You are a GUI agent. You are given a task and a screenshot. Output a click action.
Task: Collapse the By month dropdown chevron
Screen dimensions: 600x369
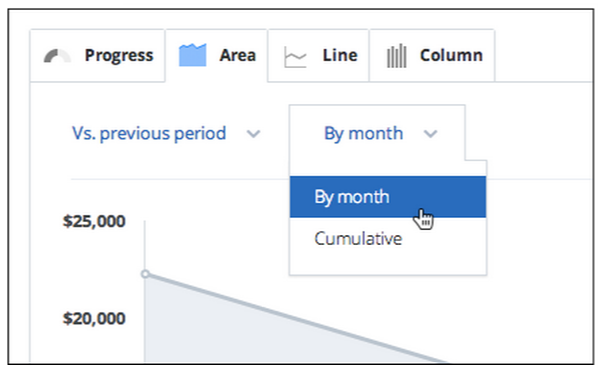430,134
